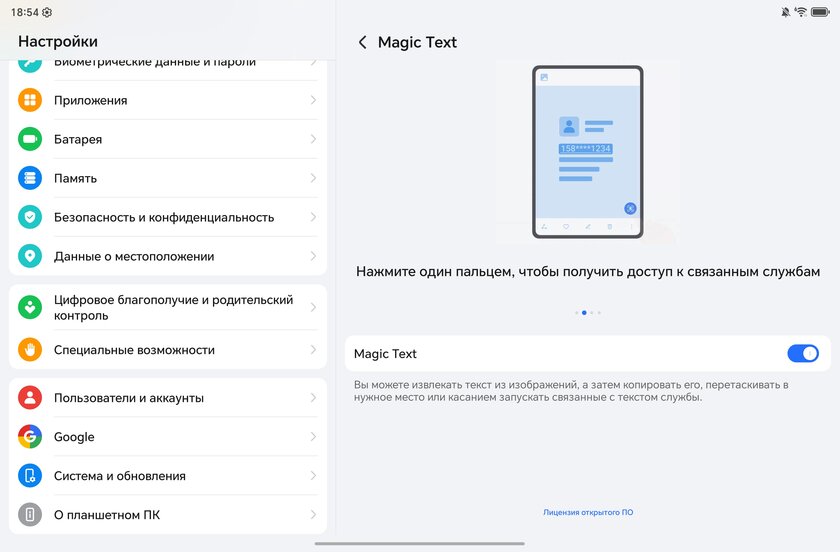The width and height of the screenshot is (840, 552).
Task: Tap the gray О планшетном ПК icon
Action: coord(30,514)
